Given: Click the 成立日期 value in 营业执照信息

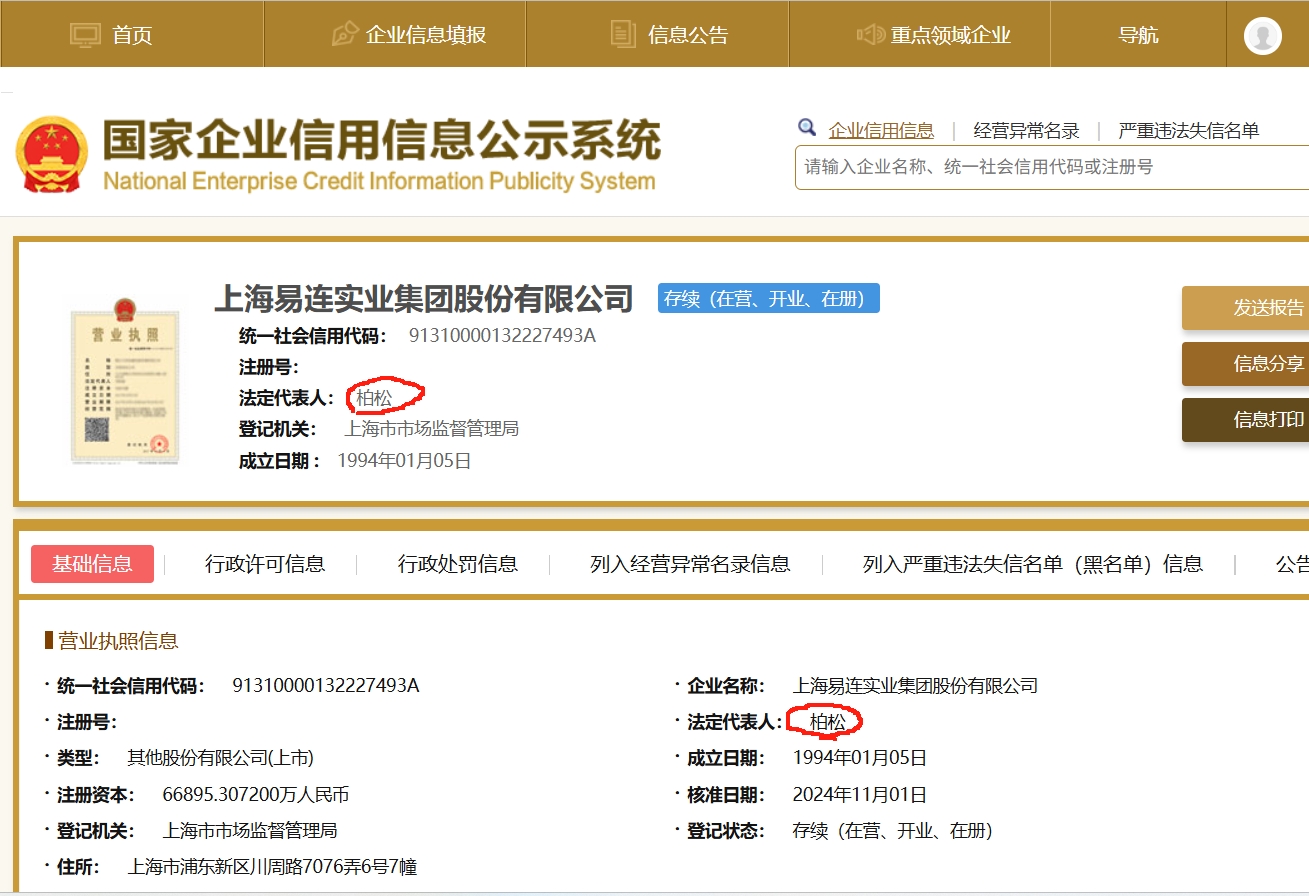Looking at the screenshot, I should click(860, 758).
